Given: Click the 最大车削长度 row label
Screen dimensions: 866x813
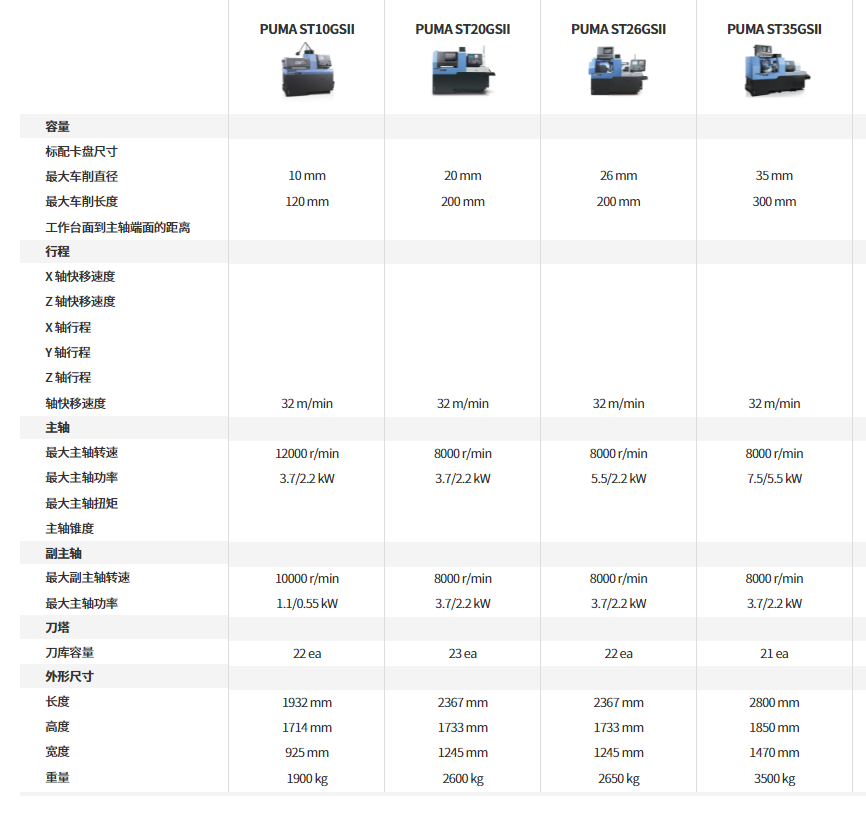Looking at the screenshot, I should (82, 202).
